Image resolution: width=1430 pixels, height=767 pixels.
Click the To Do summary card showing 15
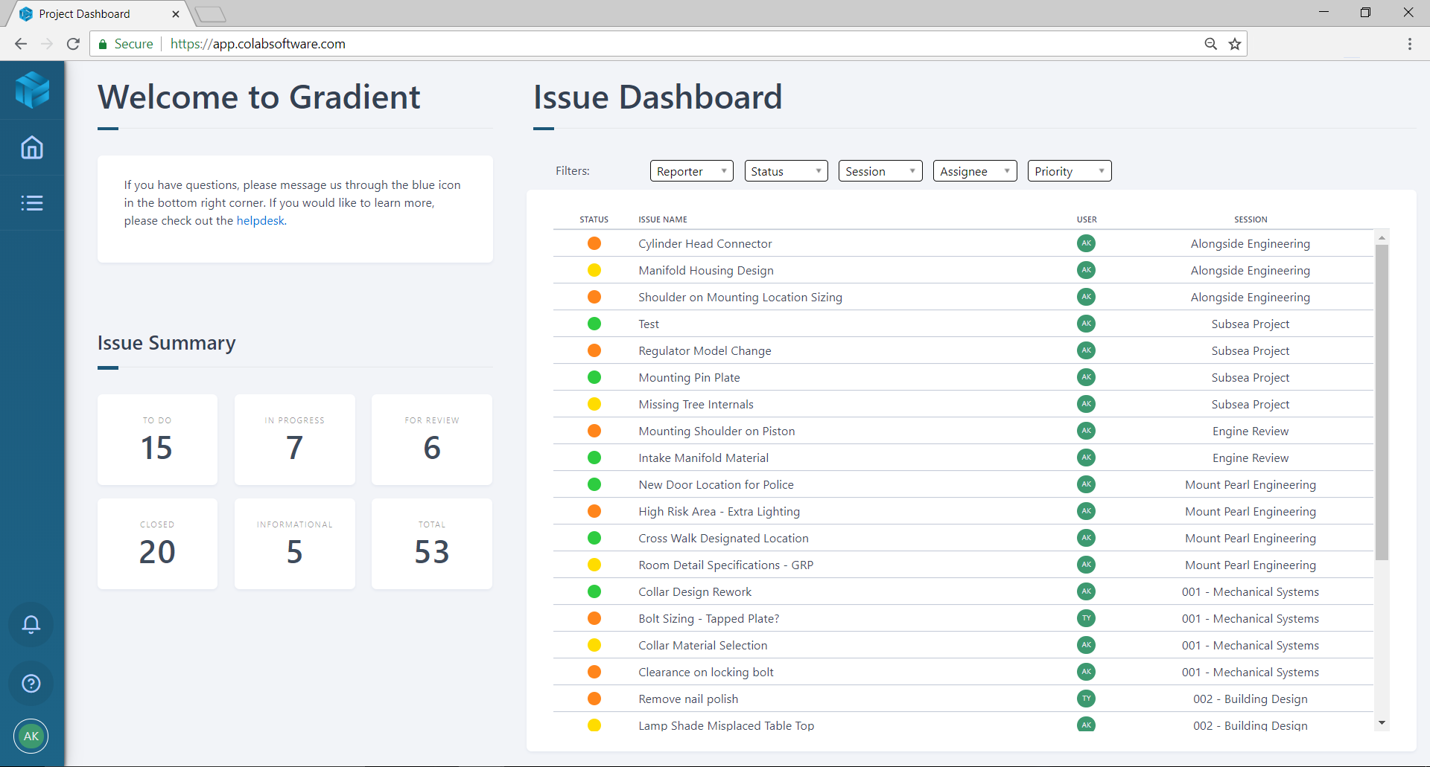tap(157, 439)
